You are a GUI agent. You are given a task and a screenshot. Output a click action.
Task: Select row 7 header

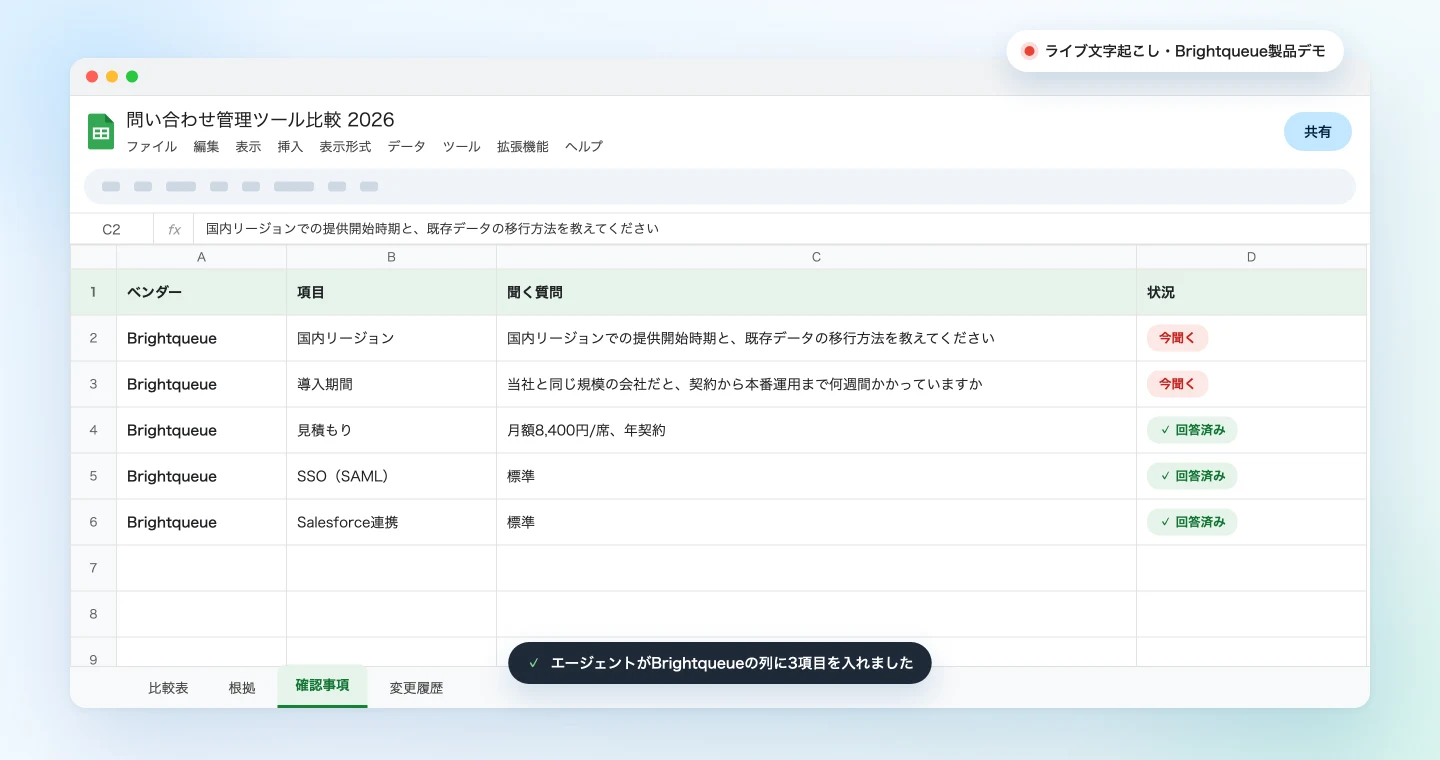[93, 568]
